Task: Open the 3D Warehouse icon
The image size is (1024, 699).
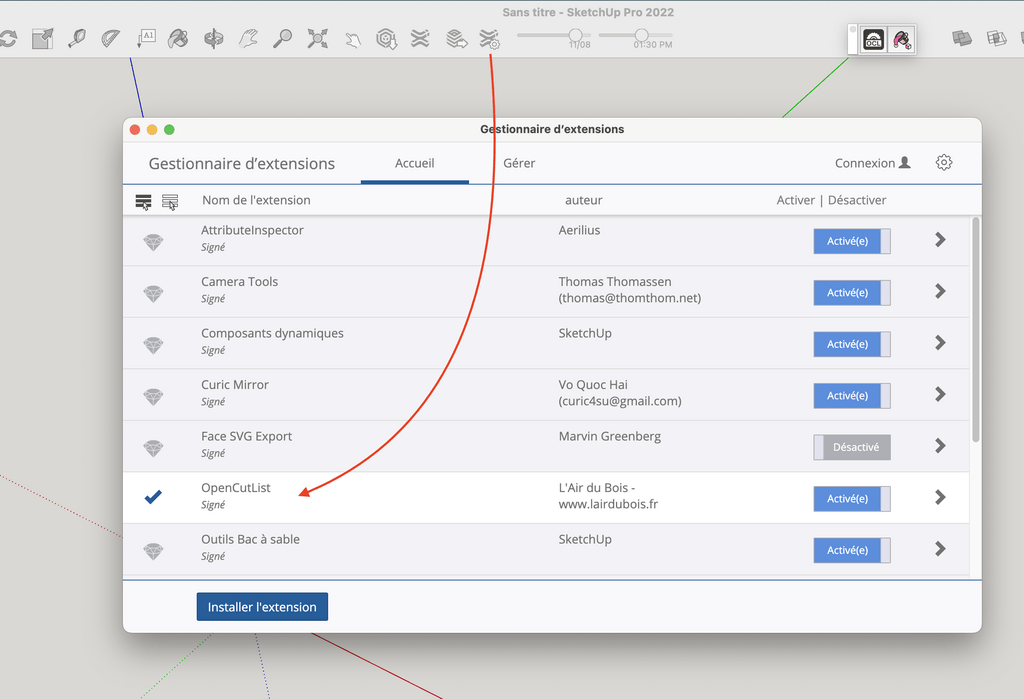Action: point(387,39)
